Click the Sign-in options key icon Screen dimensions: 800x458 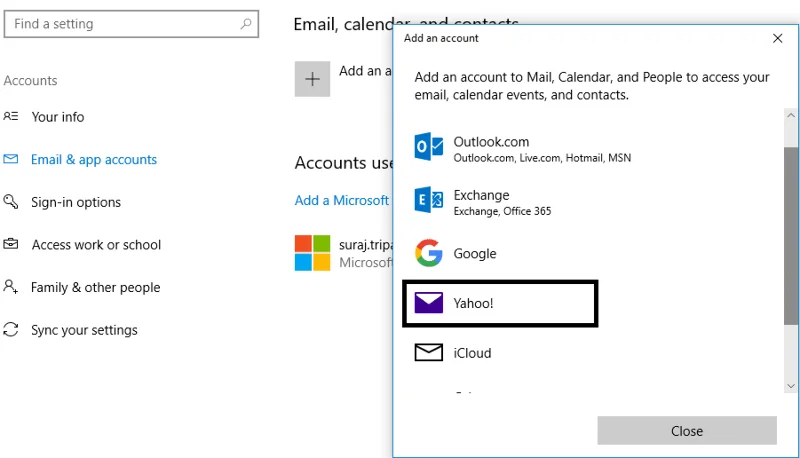point(11,201)
